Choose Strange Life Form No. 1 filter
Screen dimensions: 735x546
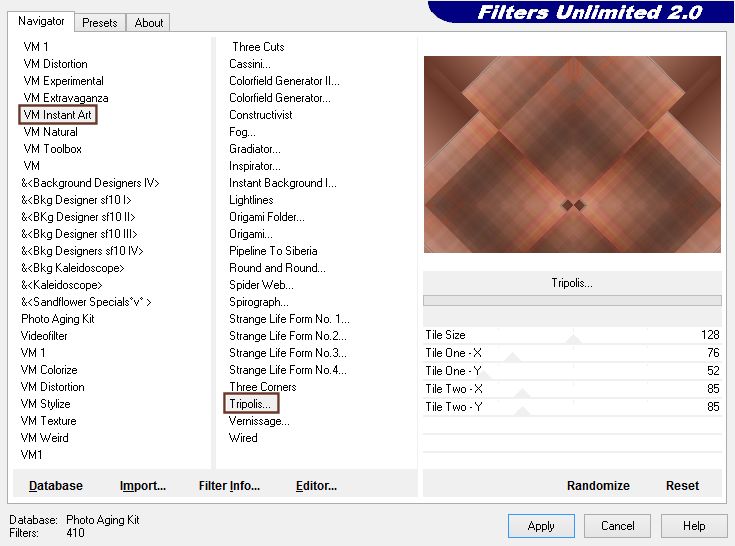tap(289, 319)
